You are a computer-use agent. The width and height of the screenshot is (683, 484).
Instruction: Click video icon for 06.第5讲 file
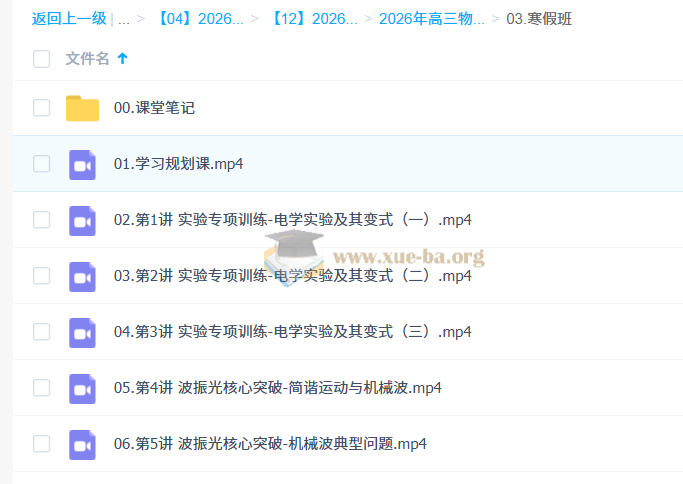[x=82, y=444]
